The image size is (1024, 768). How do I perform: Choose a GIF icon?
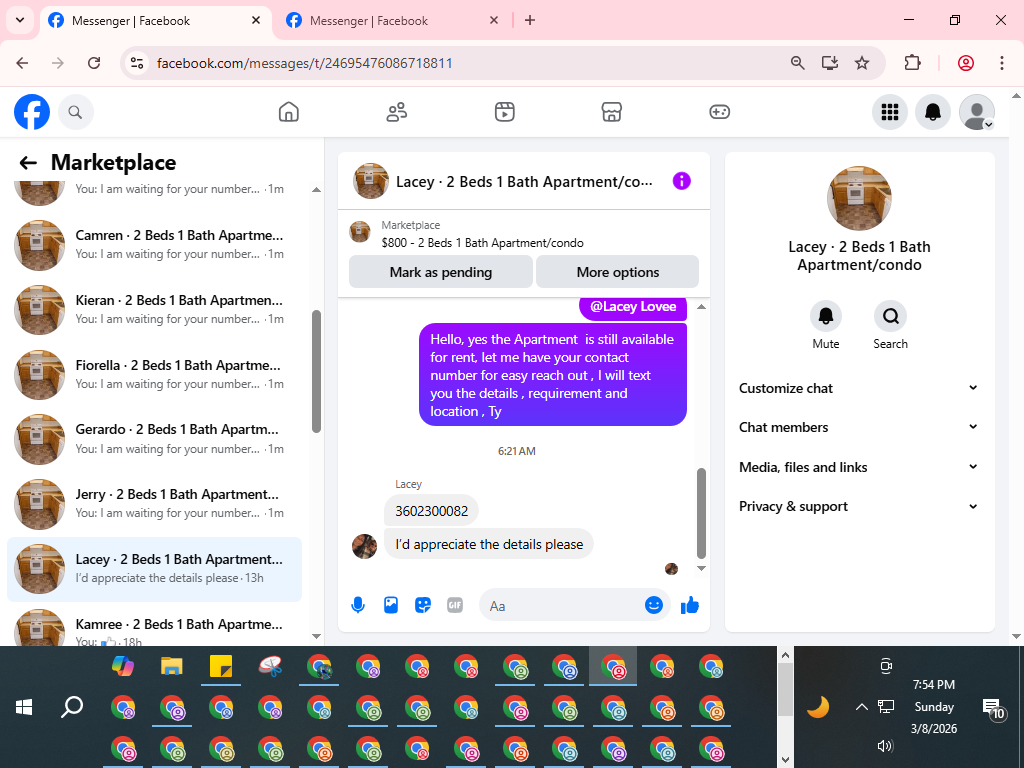click(455, 605)
